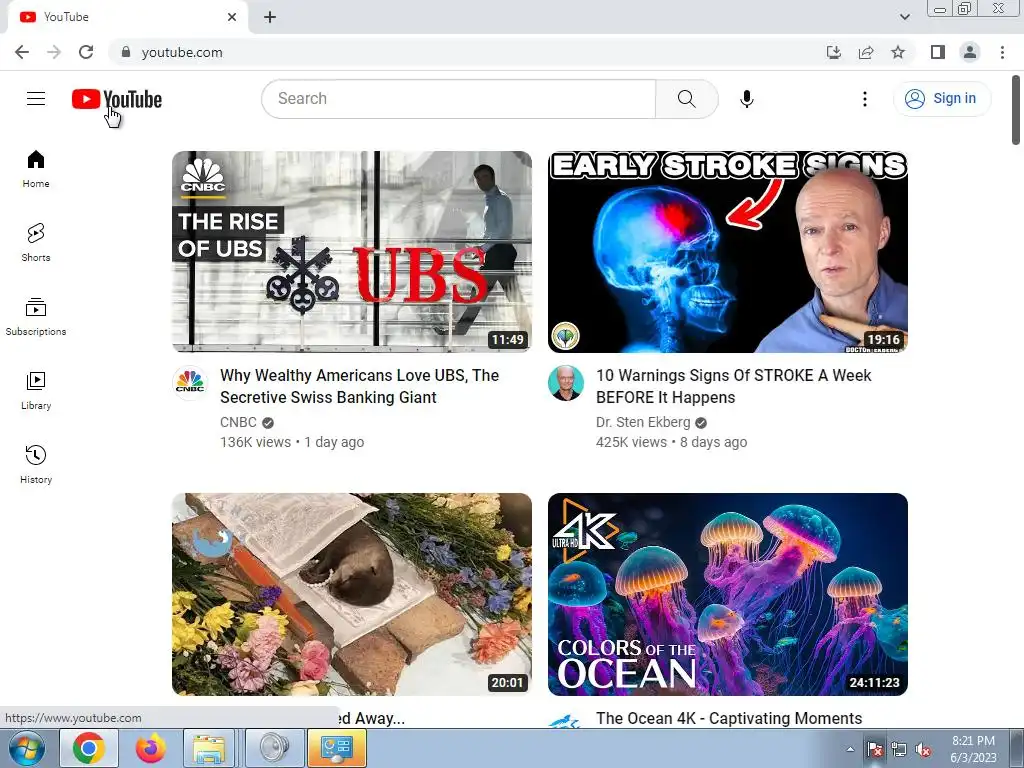This screenshot has height=768, width=1024.
Task: Launch Firefox from the taskbar
Action: 150,748
